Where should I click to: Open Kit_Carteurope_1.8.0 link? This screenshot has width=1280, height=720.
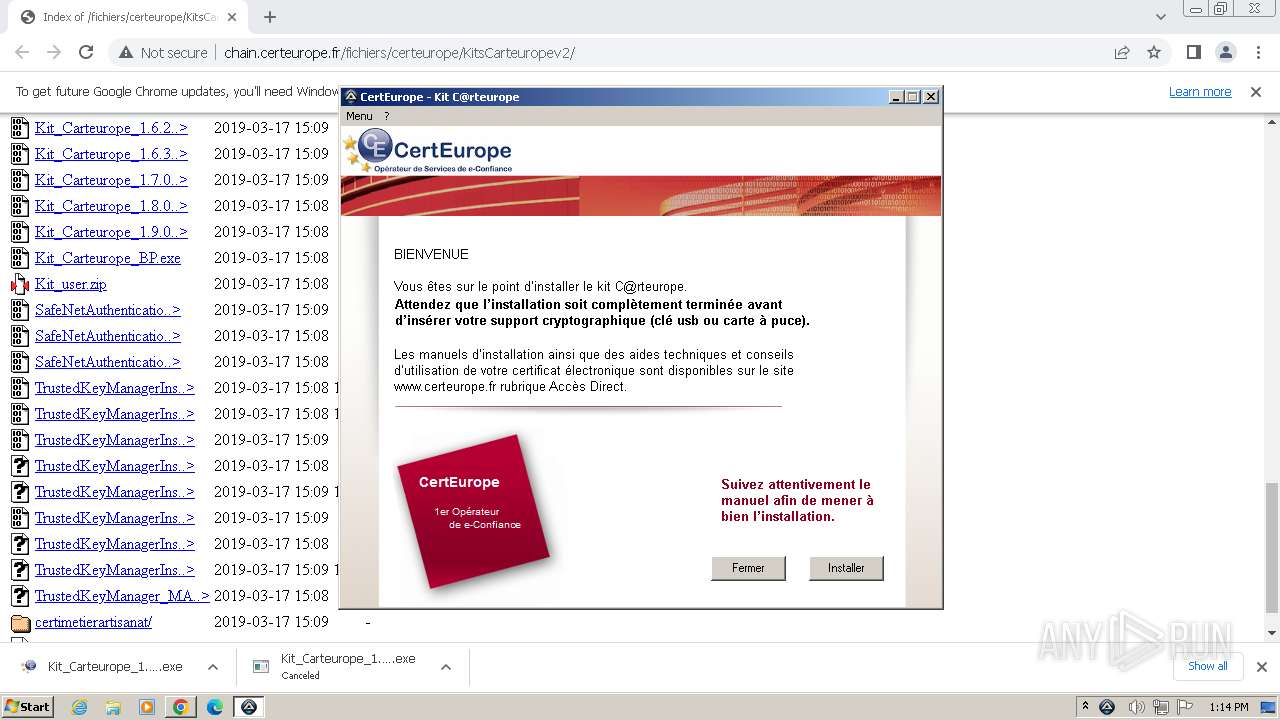click(111, 206)
